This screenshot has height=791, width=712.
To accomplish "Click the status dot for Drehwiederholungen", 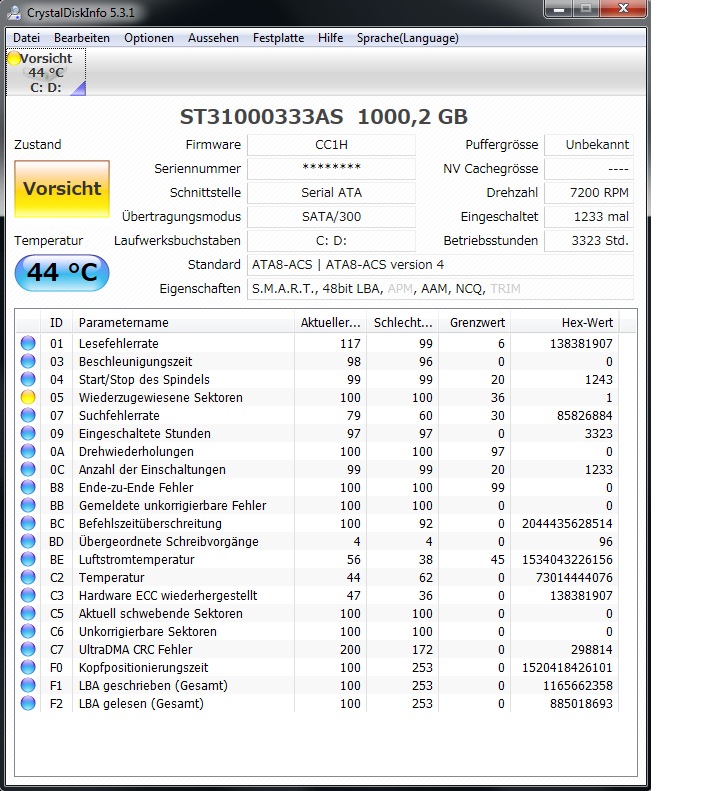I will coord(28,451).
